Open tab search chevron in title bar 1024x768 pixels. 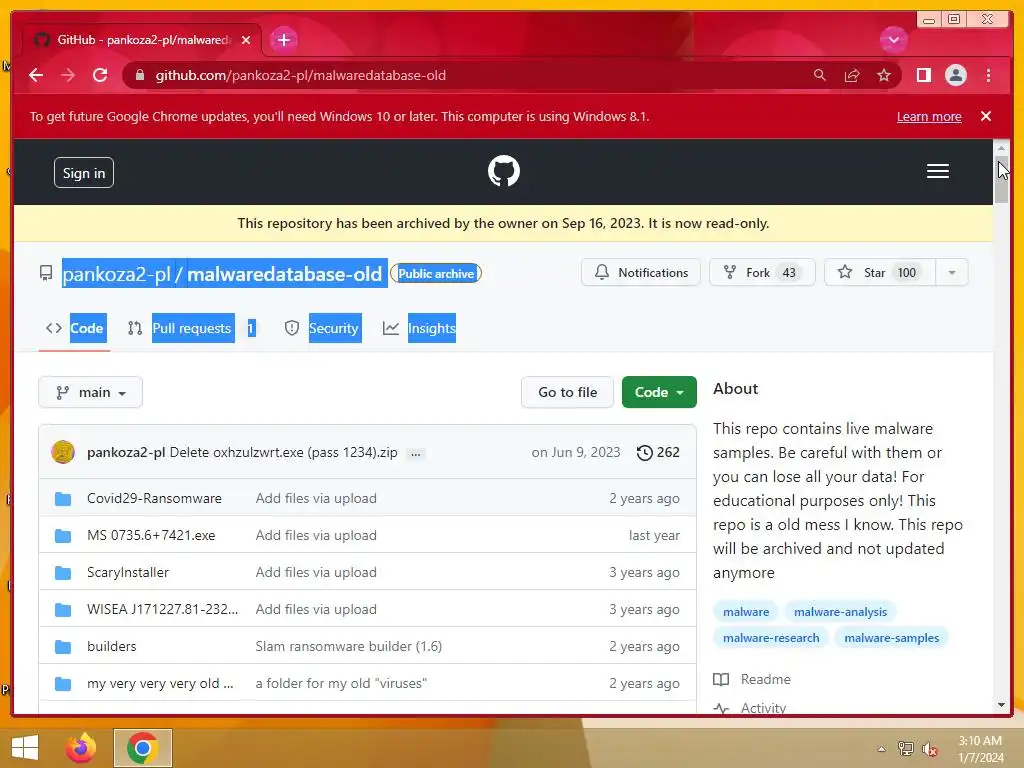(x=893, y=40)
